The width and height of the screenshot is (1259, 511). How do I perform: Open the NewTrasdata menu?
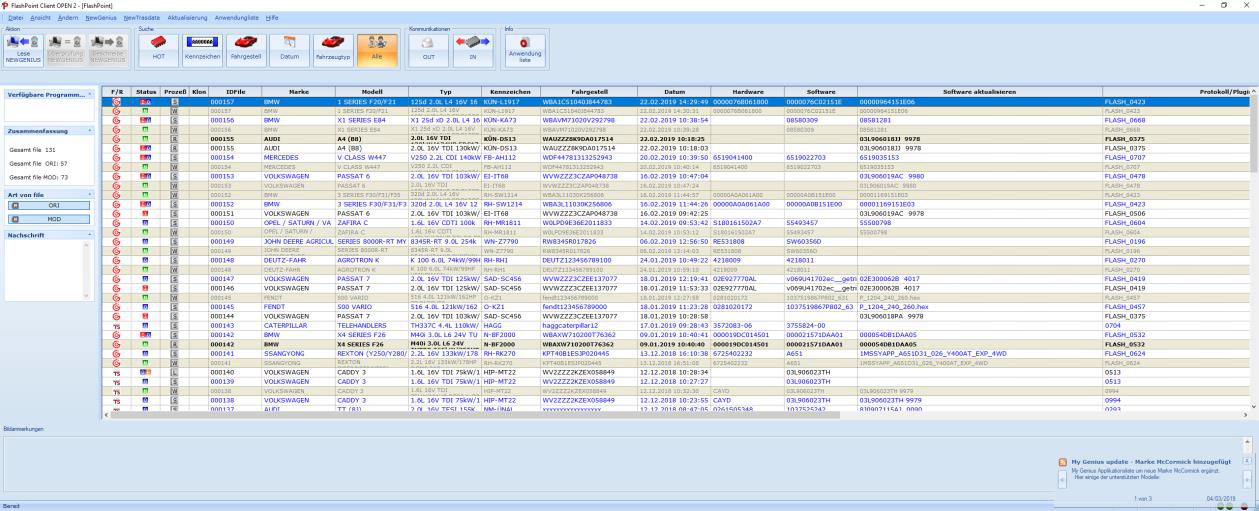(x=142, y=18)
